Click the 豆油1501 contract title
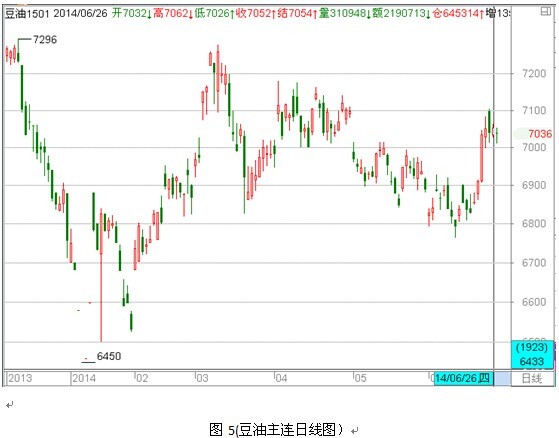The image size is (559, 438). 27,14
